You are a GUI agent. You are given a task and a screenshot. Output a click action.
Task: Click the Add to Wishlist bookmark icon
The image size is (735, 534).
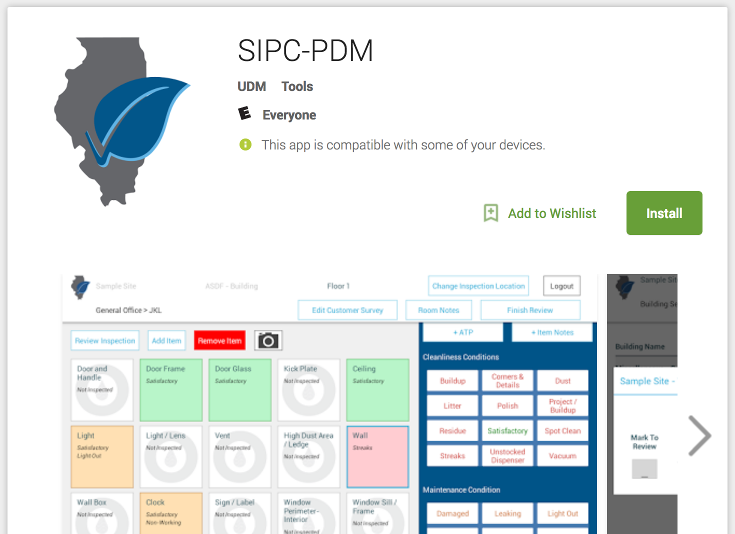pos(491,213)
